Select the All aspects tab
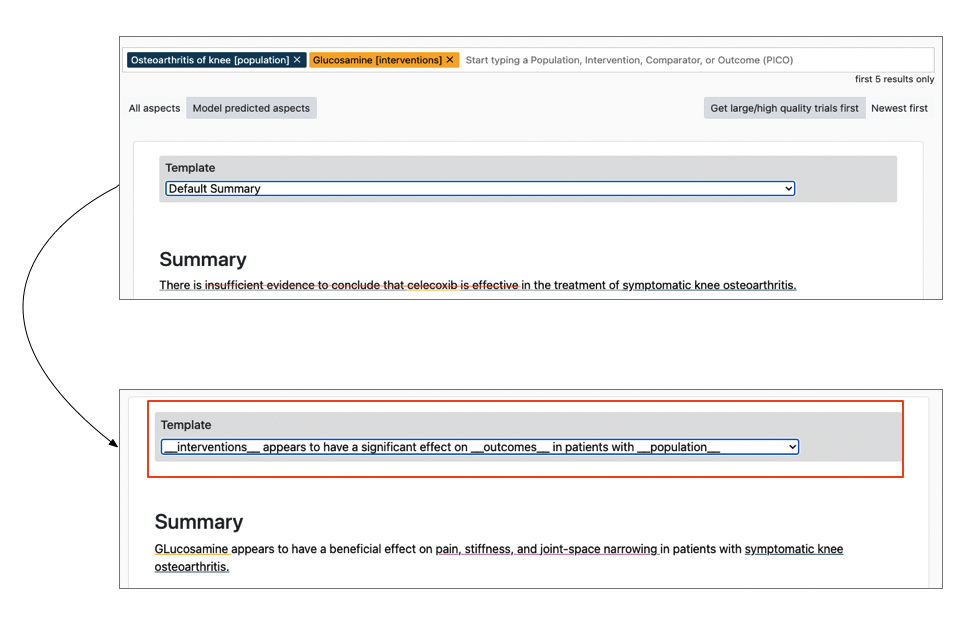Viewport: 973px width, 621px height. 155,108
